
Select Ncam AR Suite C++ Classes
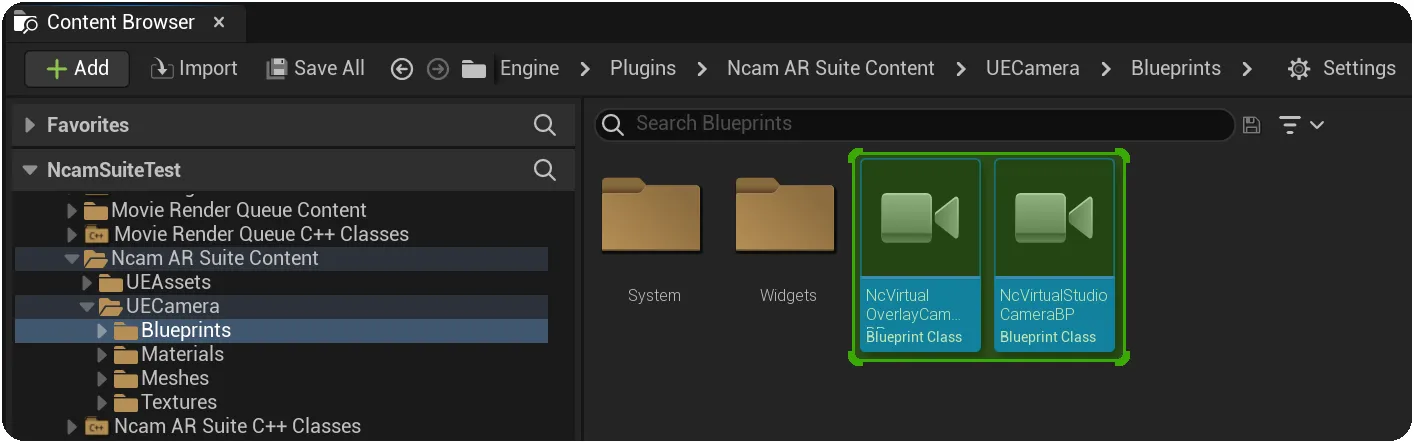coord(237,426)
